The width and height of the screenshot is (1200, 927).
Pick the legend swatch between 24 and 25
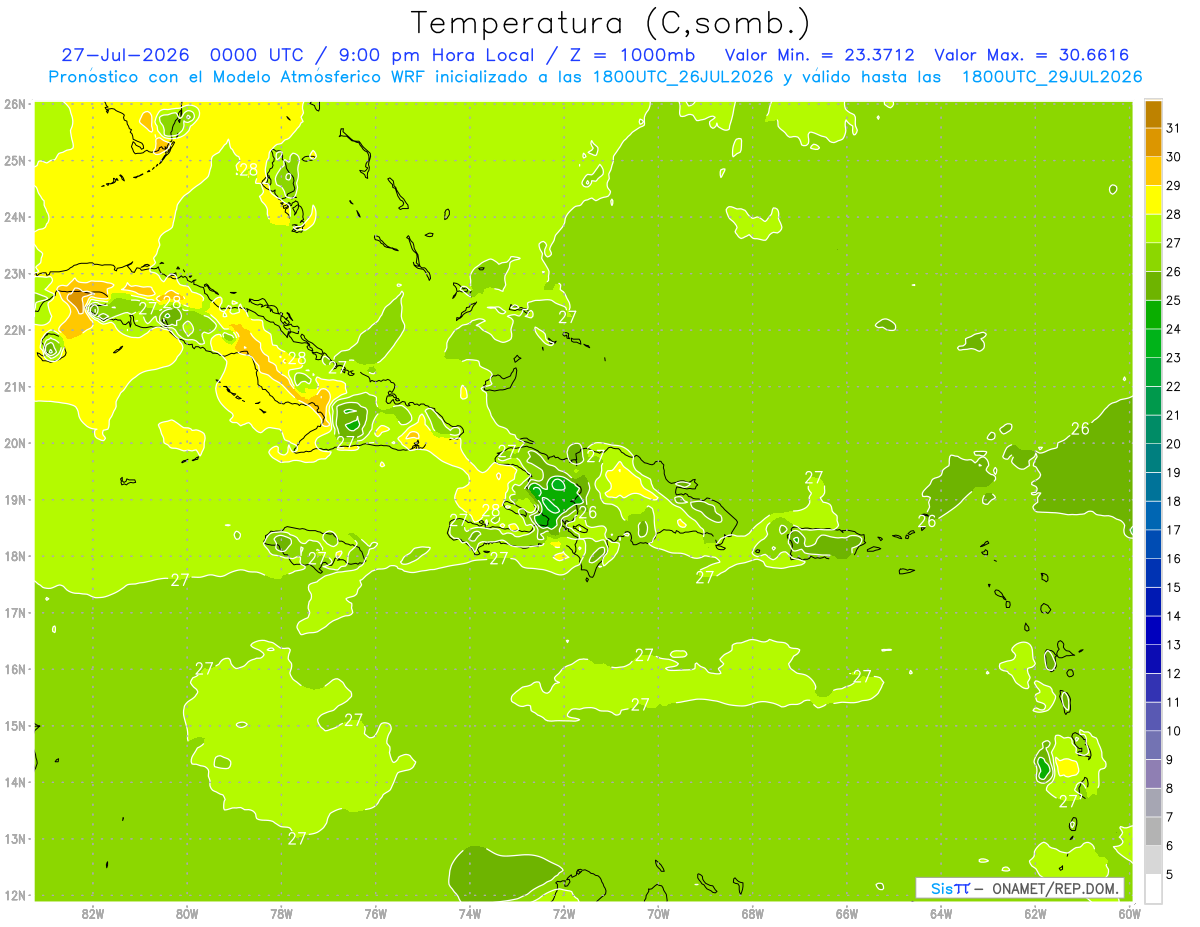pyautogui.click(x=1153, y=315)
